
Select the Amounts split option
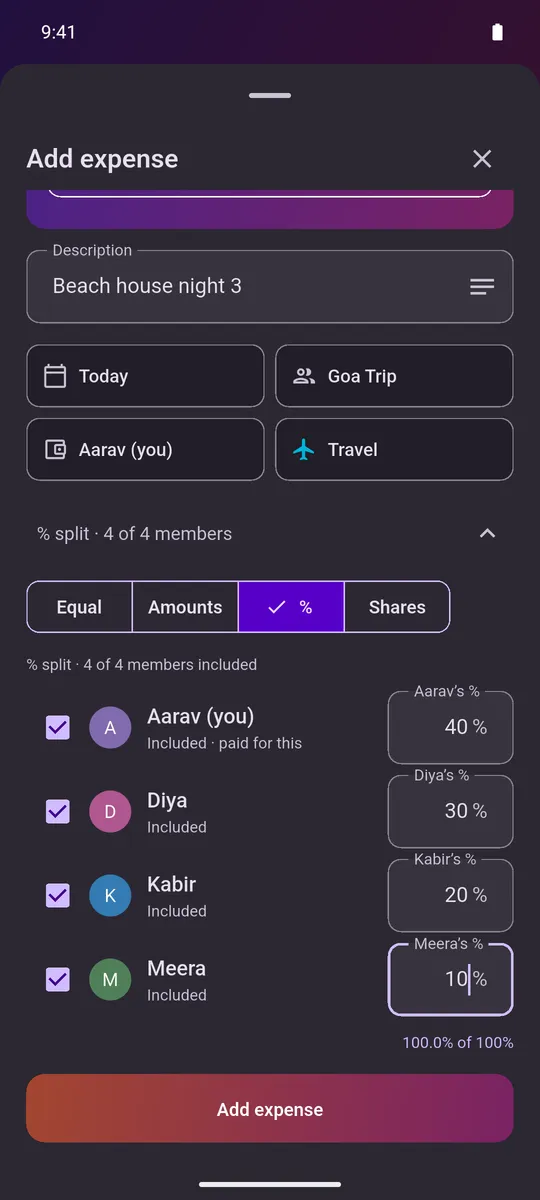tap(185, 607)
